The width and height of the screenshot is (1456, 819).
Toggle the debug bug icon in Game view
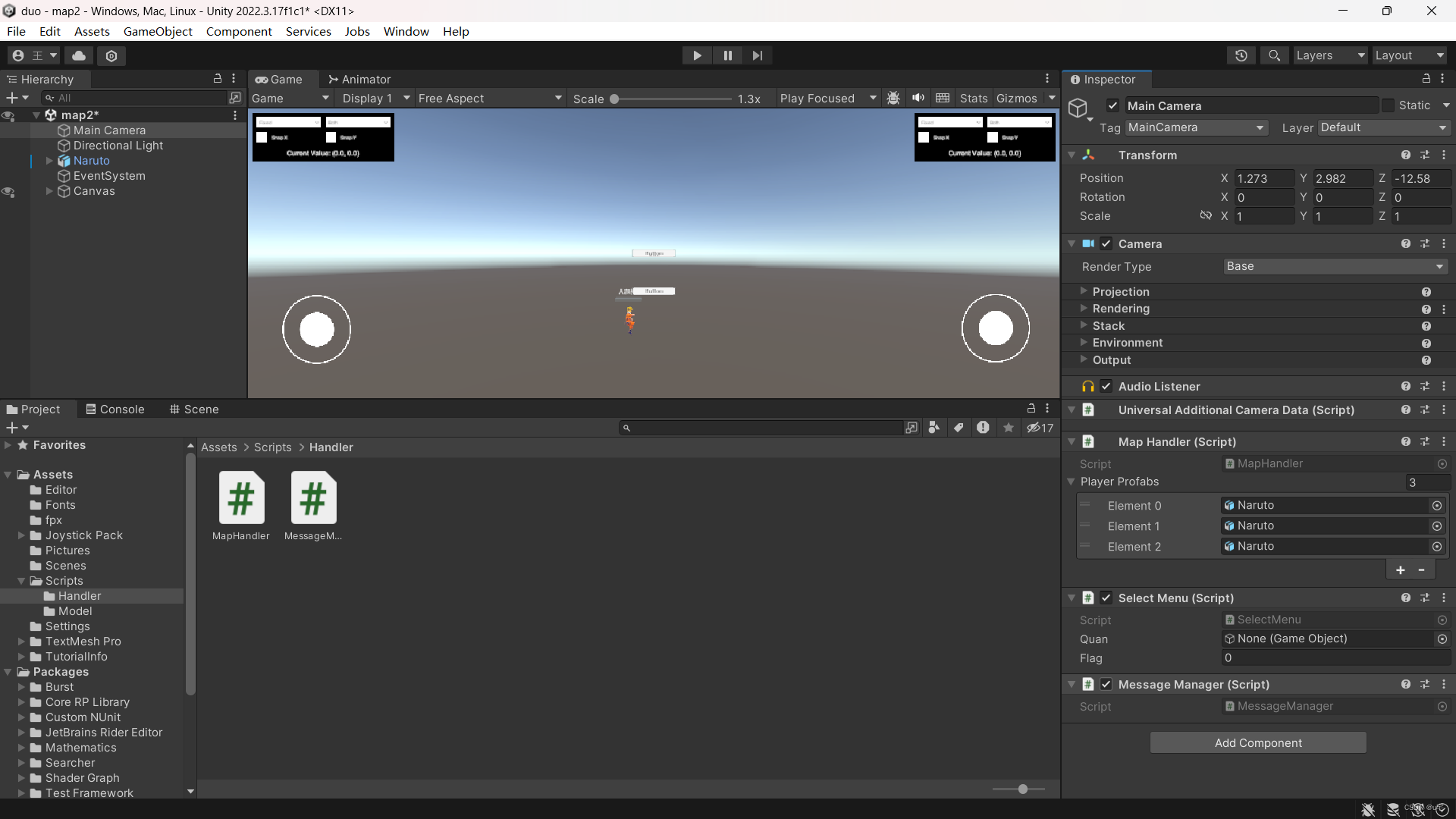(x=893, y=98)
